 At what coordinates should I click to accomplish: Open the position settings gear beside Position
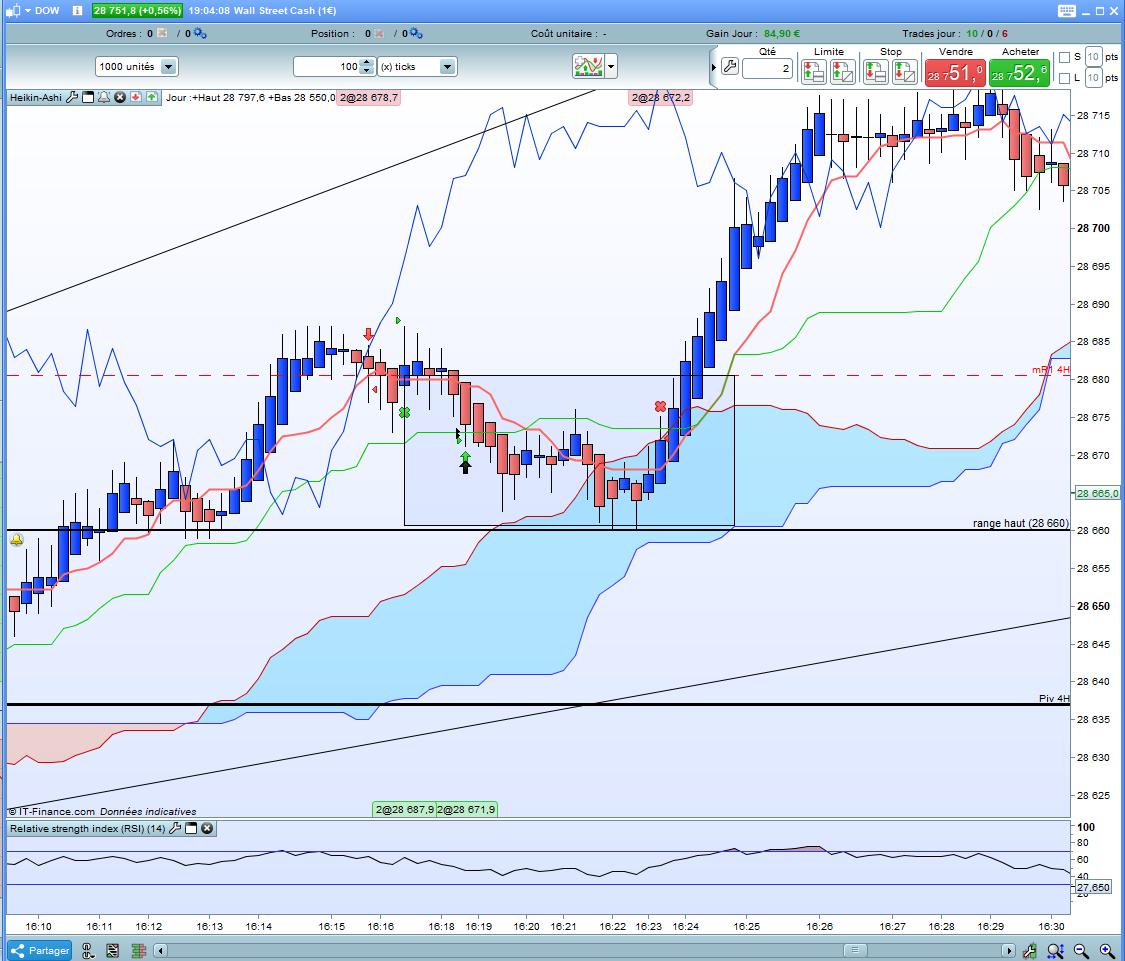[x=416, y=34]
